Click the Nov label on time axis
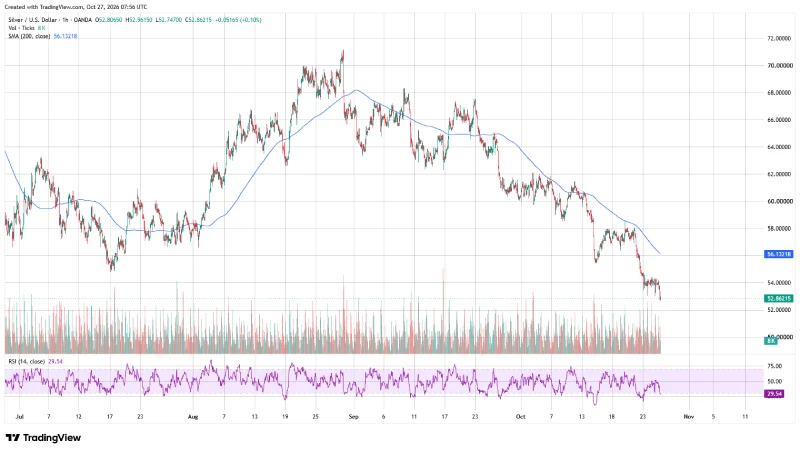This screenshot has height=452, width=800. pyautogui.click(x=689, y=417)
